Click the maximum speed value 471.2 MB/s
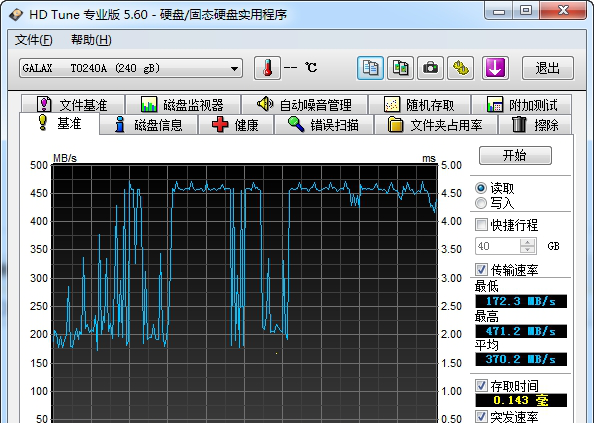The image size is (594, 439). [521, 331]
